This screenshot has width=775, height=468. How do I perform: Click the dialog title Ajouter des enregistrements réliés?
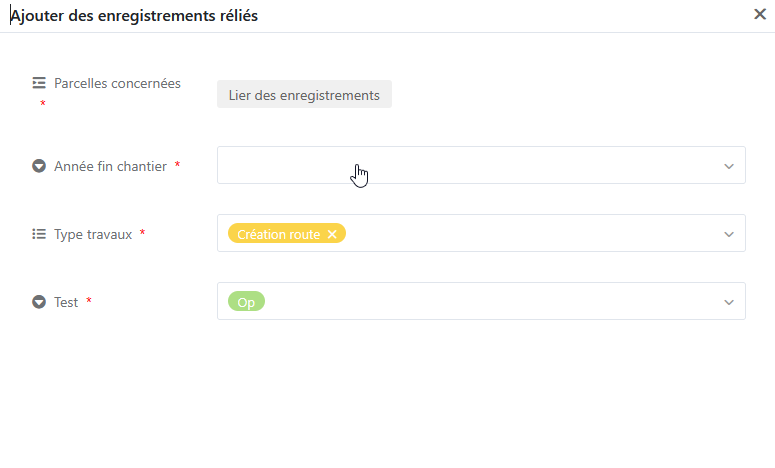coord(134,16)
